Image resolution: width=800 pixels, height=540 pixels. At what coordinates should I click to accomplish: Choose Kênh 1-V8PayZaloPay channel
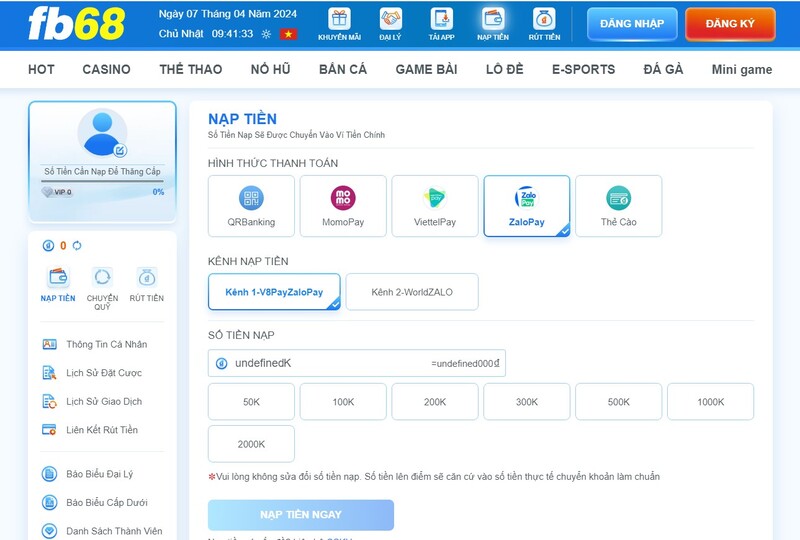[274, 292]
